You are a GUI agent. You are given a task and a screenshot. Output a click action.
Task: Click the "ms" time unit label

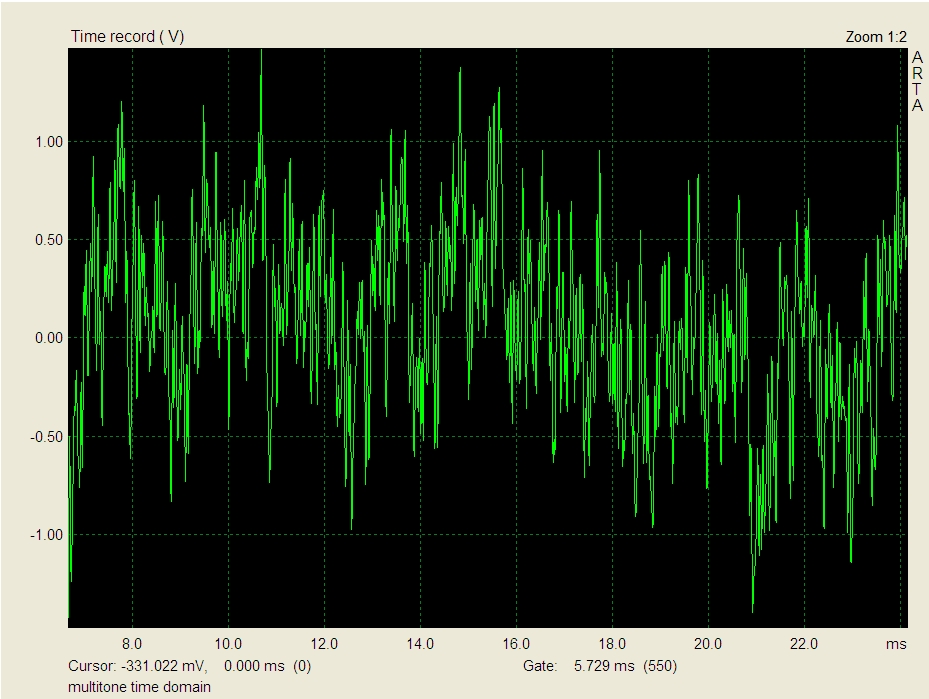(896, 644)
